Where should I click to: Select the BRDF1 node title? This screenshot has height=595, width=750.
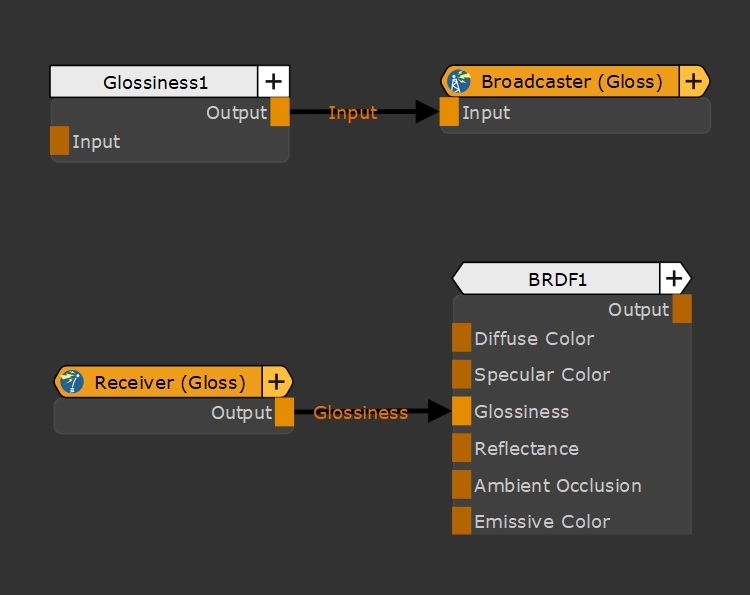(558, 279)
